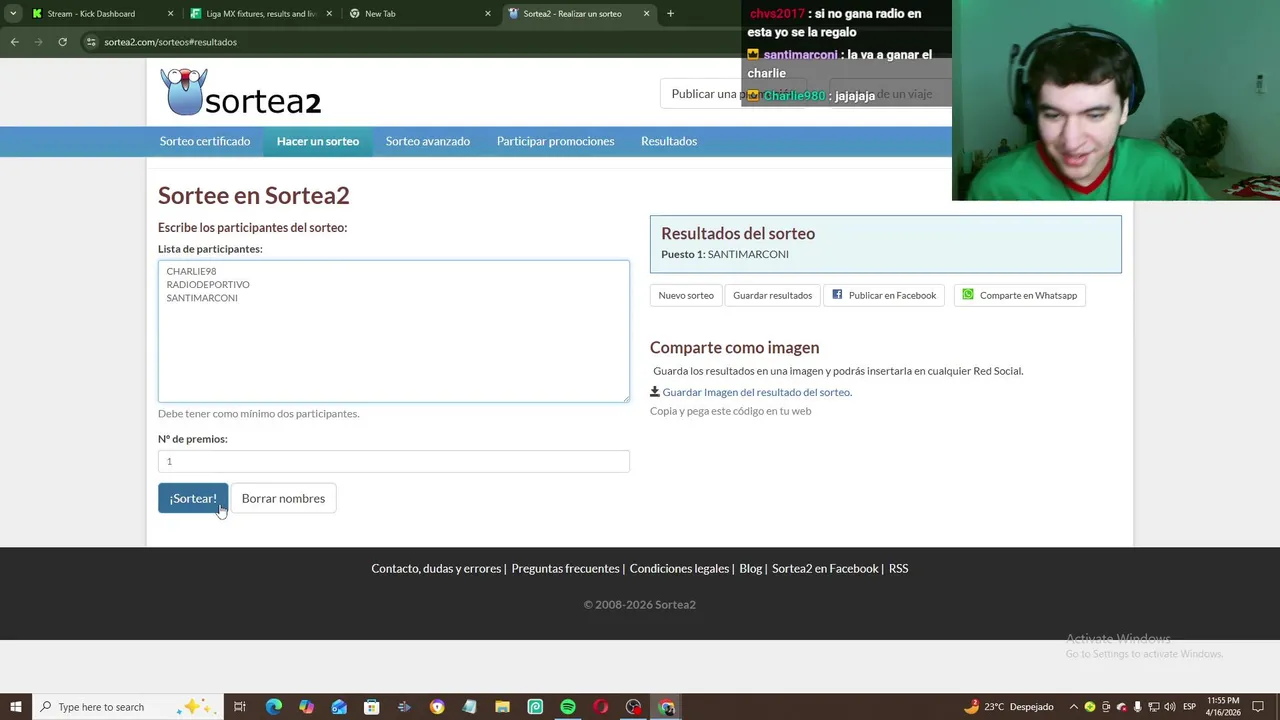The image size is (1280, 720).
Task: Click the Nº de premios field
Action: pyautogui.click(x=394, y=461)
